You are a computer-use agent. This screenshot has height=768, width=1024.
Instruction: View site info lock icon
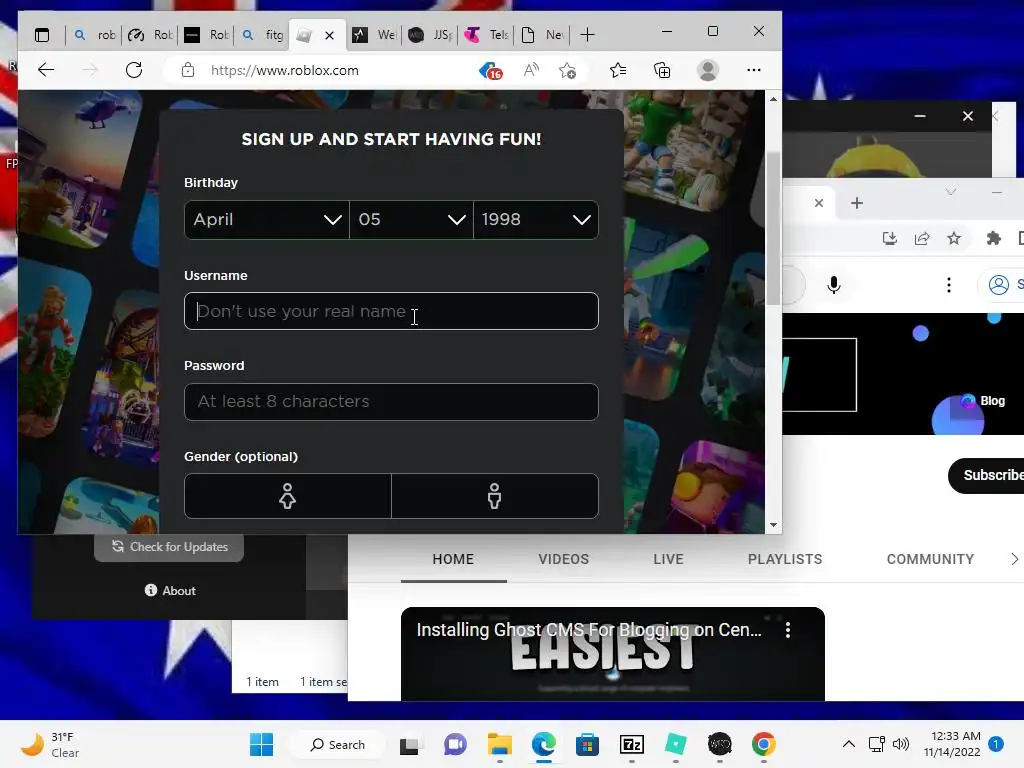[x=187, y=70]
